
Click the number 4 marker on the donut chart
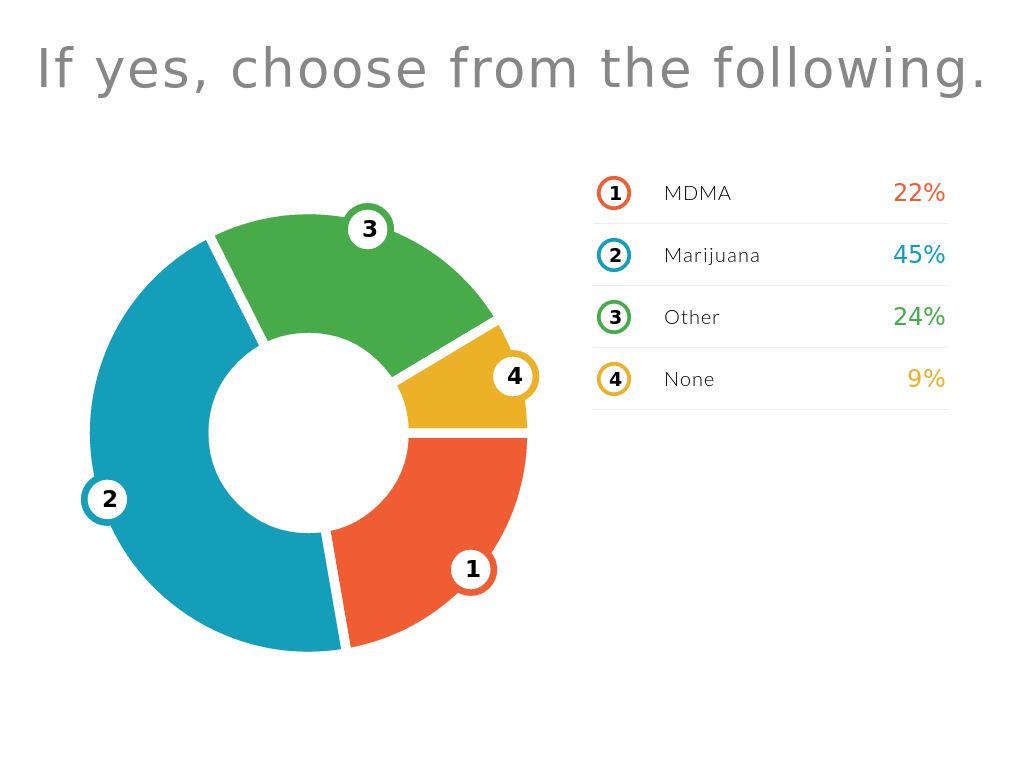[x=514, y=377]
